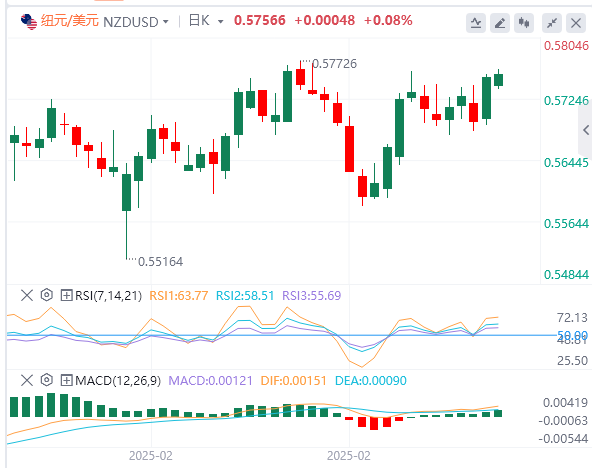Viewport: 592px width, 468px height.
Task: Toggle RSI panel expand plus box
Action: pyautogui.click(x=66, y=295)
